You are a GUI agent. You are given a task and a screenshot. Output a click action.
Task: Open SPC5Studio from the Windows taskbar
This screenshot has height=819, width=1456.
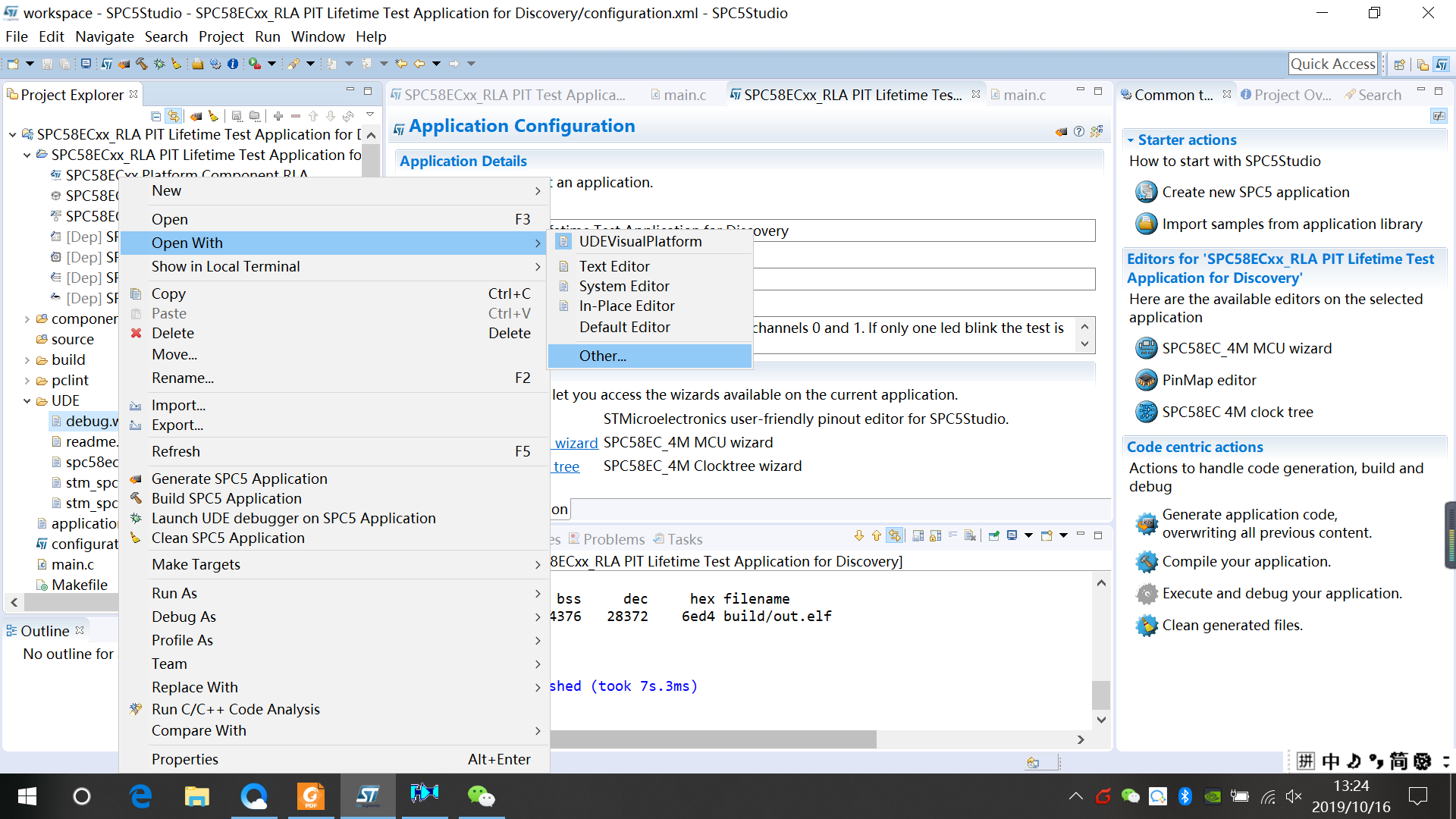[368, 795]
